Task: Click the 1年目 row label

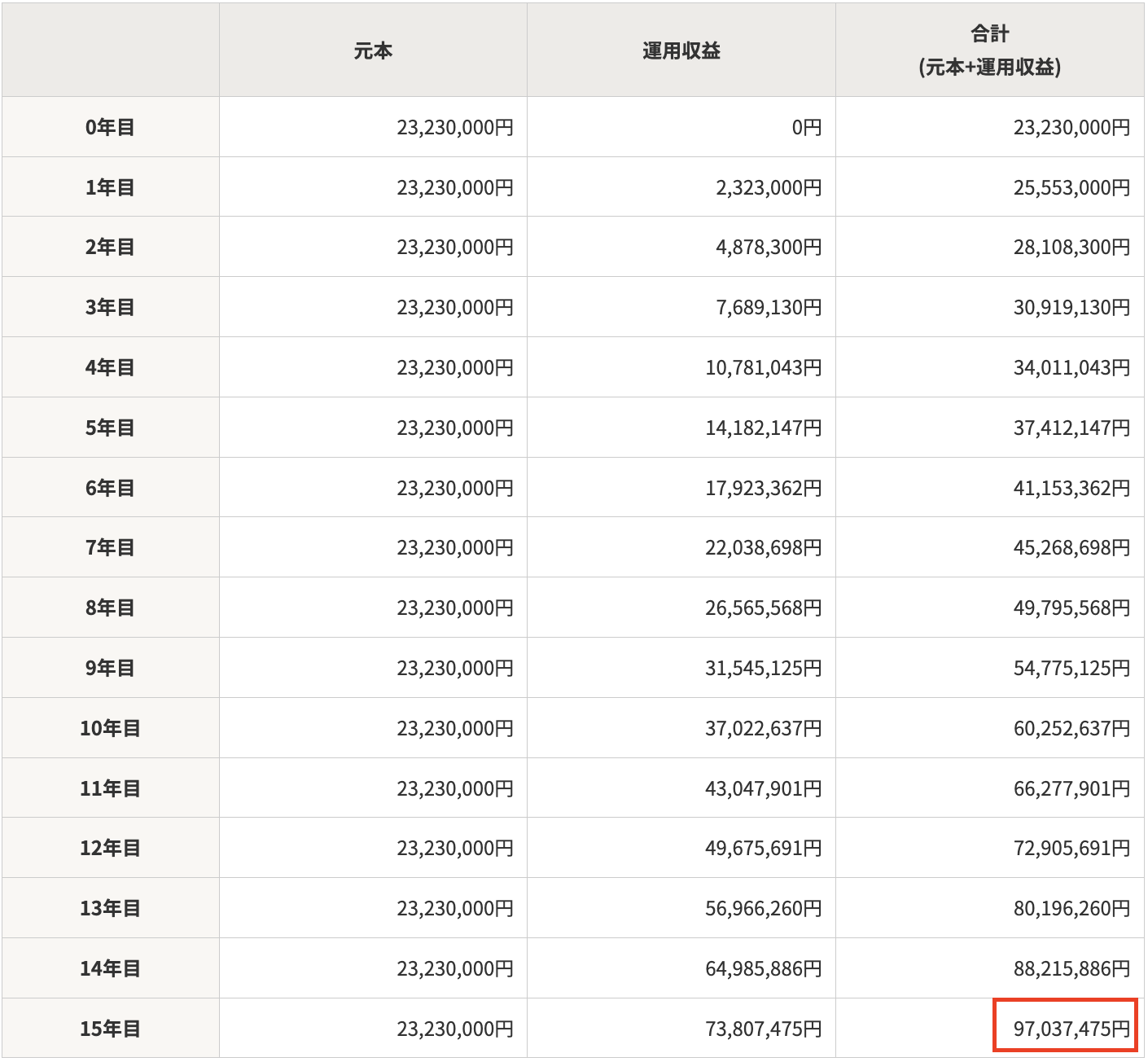Action: coord(110,187)
